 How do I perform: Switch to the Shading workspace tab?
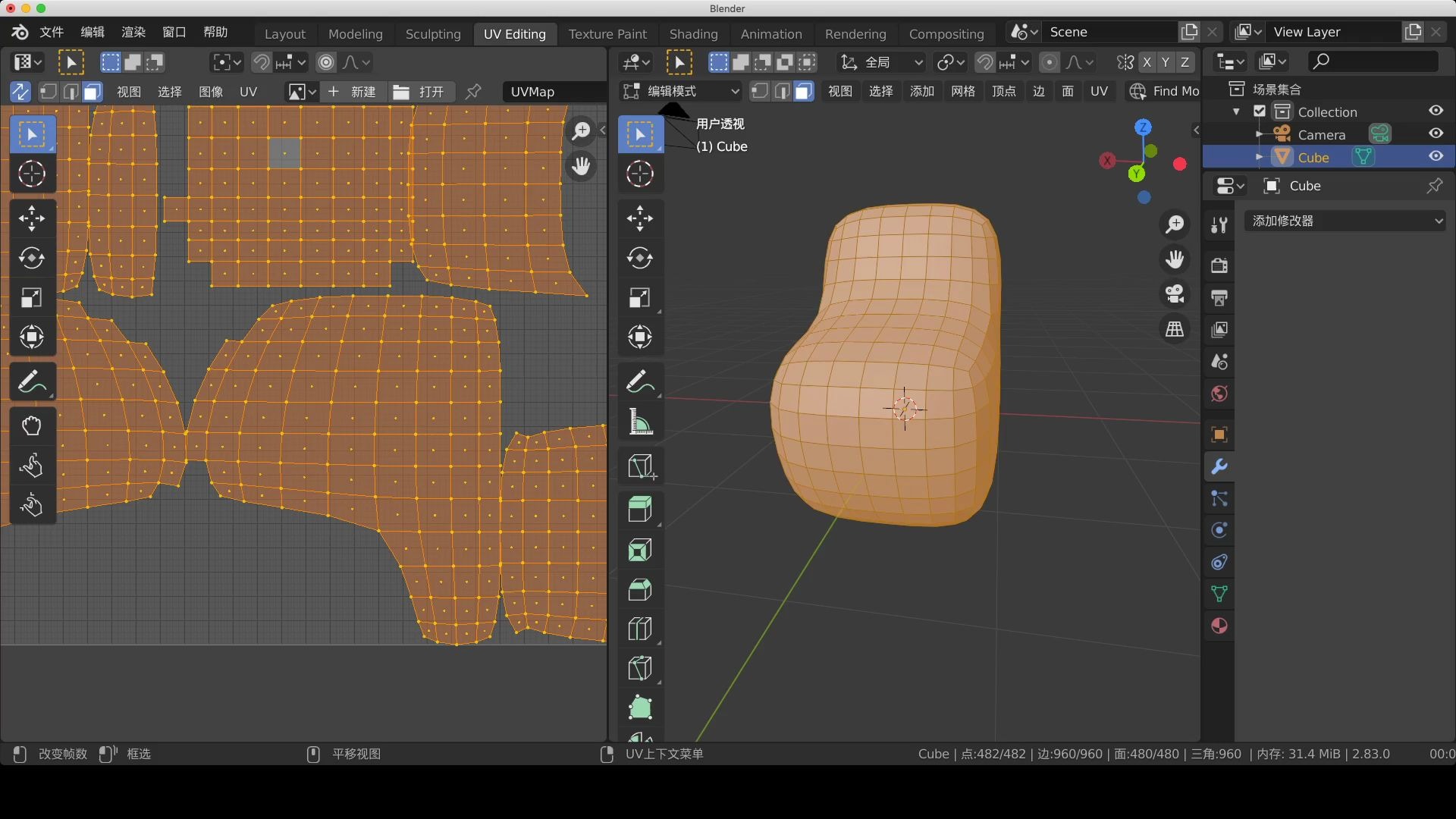click(693, 33)
